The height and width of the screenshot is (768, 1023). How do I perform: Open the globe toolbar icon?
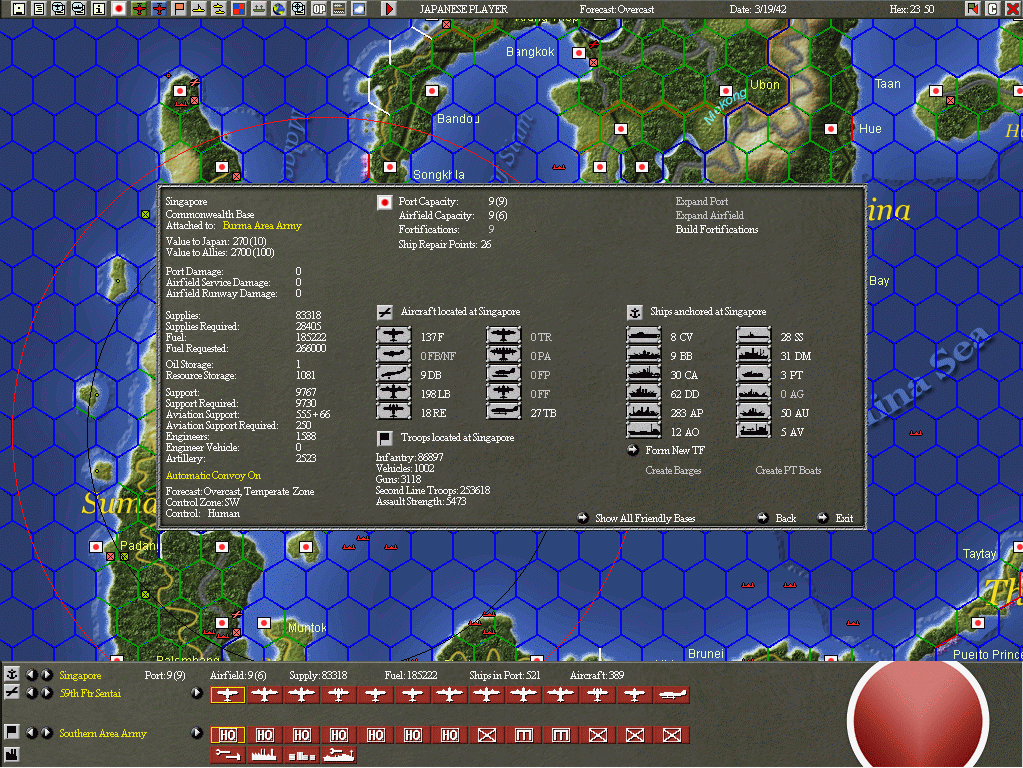click(279, 8)
